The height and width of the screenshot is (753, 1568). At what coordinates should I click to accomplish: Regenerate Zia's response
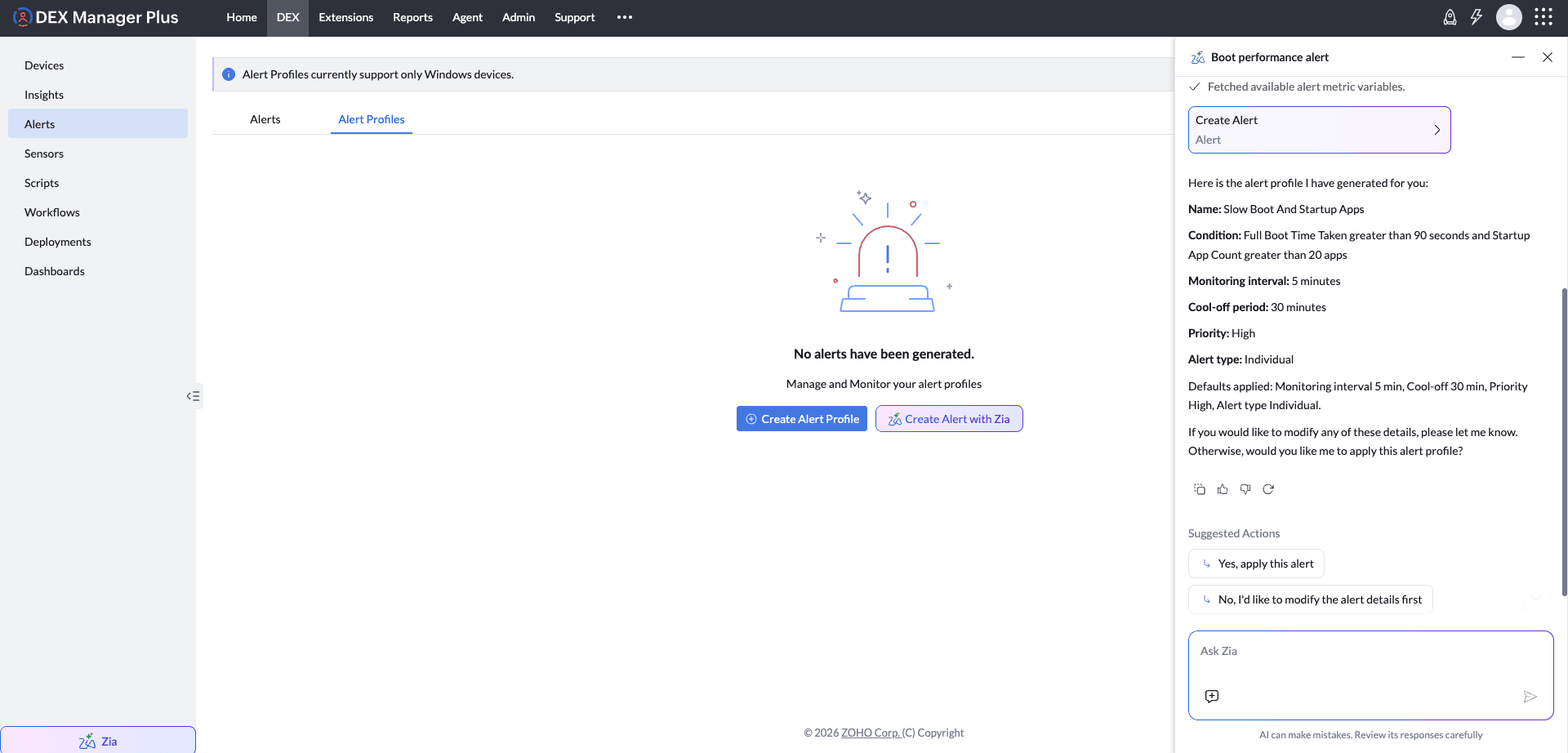(1268, 489)
